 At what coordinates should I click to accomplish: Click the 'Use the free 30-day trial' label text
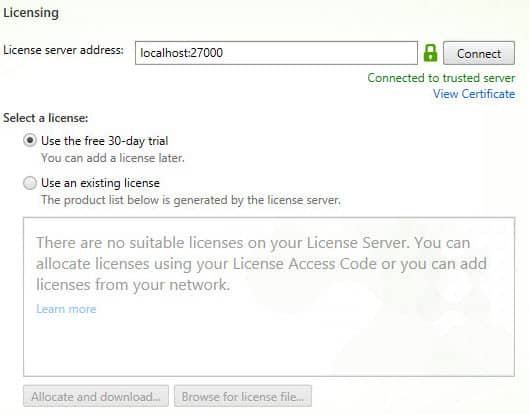[x=105, y=141]
